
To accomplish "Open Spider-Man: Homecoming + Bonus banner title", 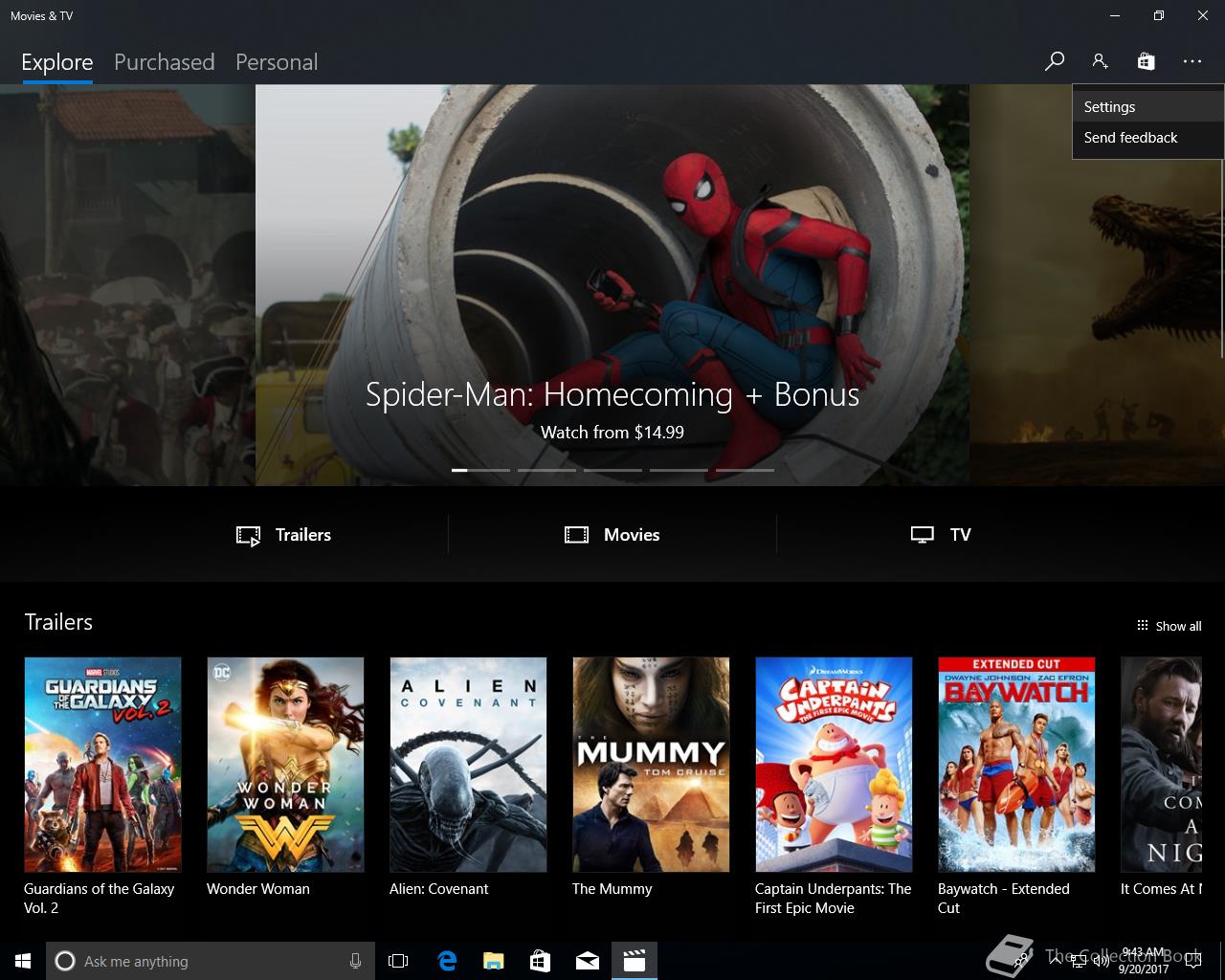I will [612, 394].
